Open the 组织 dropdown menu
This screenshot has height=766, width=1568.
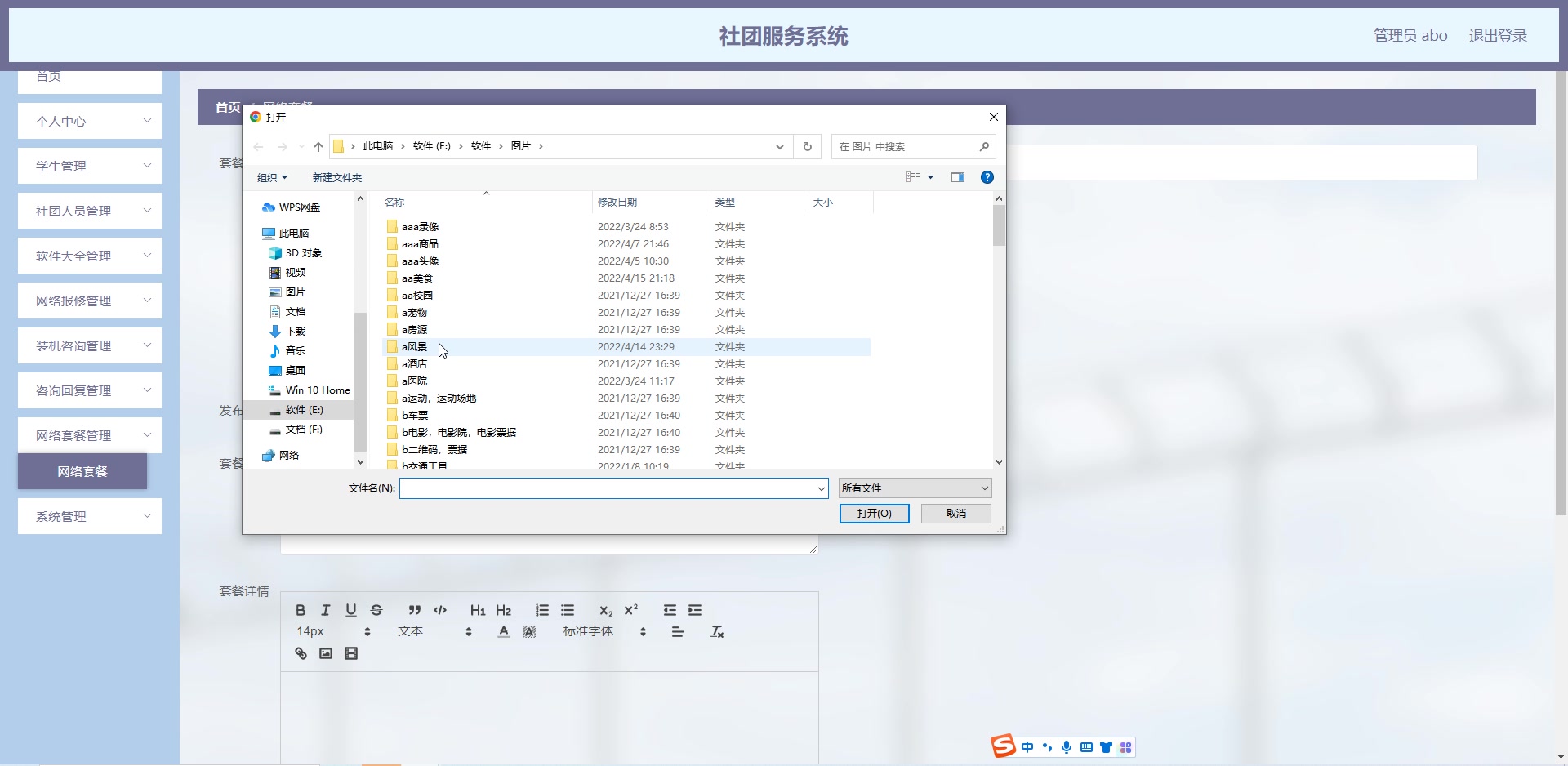point(273,177)
